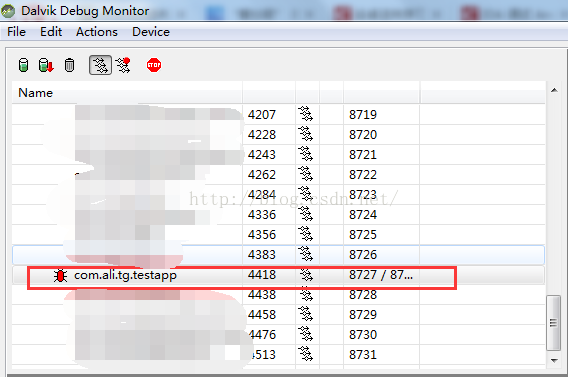Click port value 8722

click(x=363, y=175)
